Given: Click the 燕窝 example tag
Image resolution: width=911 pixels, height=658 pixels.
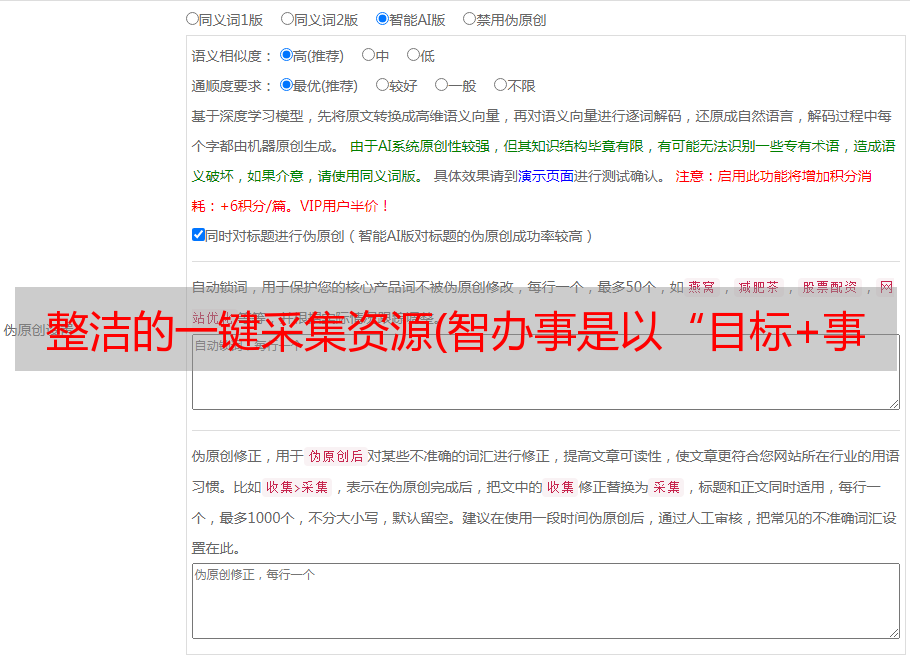Looking at the screenshot, I should (702, 287).
